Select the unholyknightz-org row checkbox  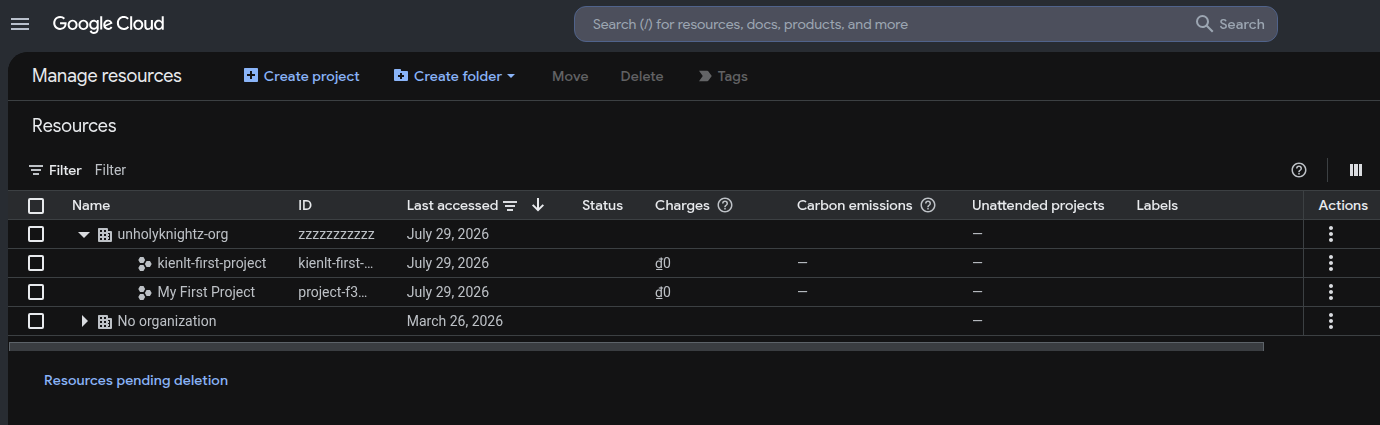(36, 234)
